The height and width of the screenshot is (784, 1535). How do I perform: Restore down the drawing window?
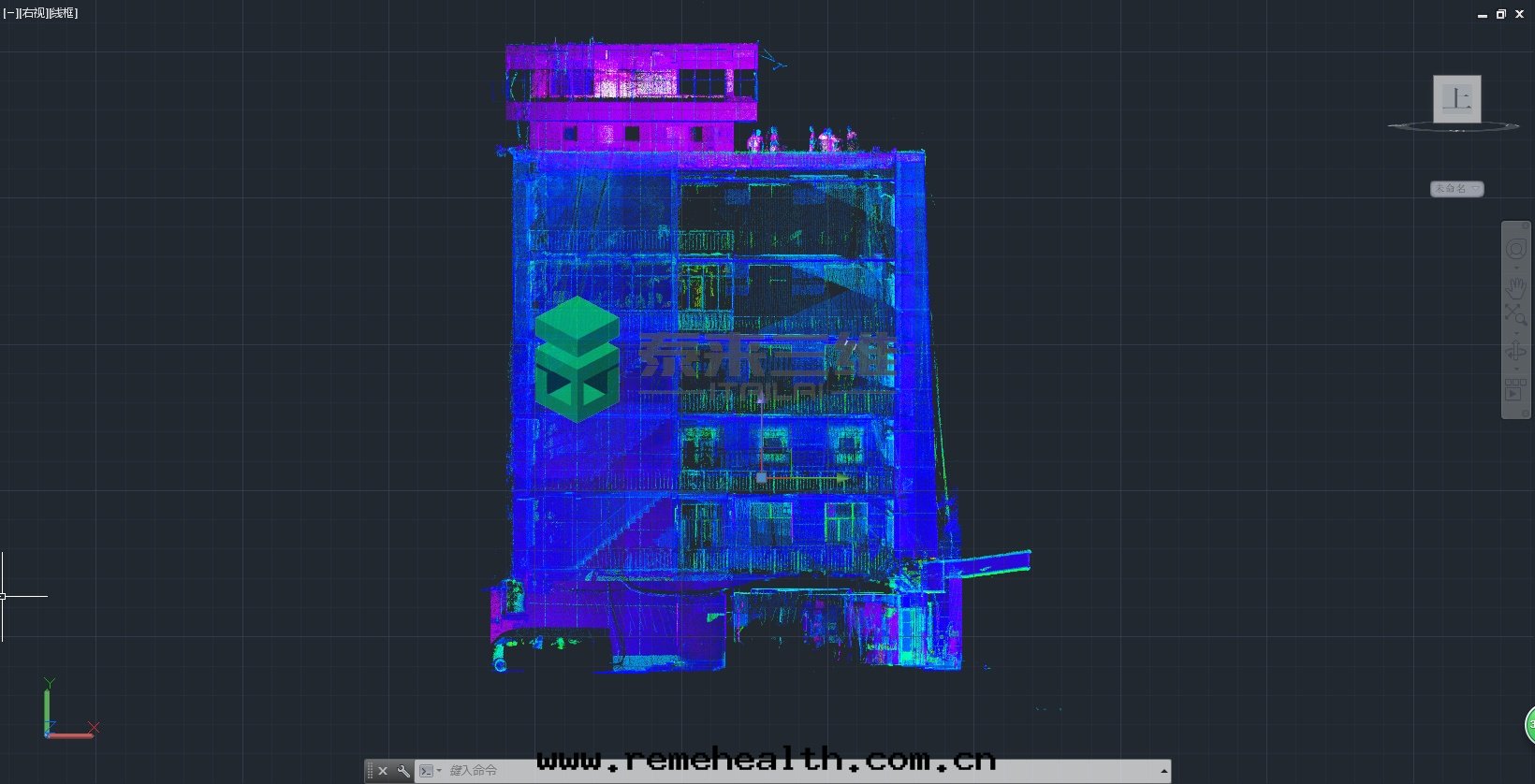click(1500, 14)
